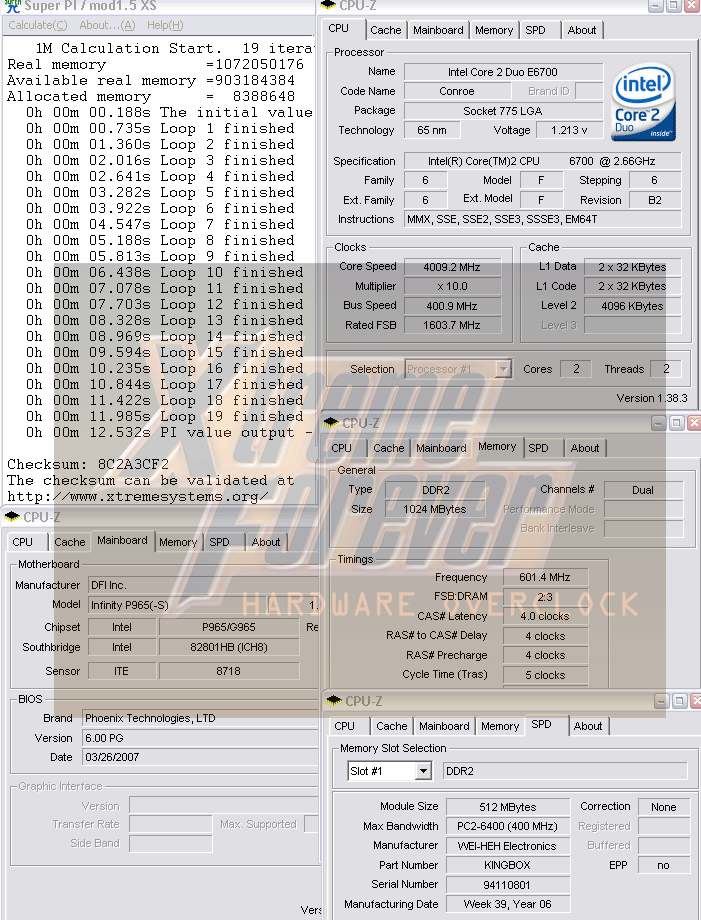Image resolution: width=701 pixels, height=920 pixels.
Task: Open About tab in SPD CPU-Z window
Action: pyautogui.click(x=588, y=726)
